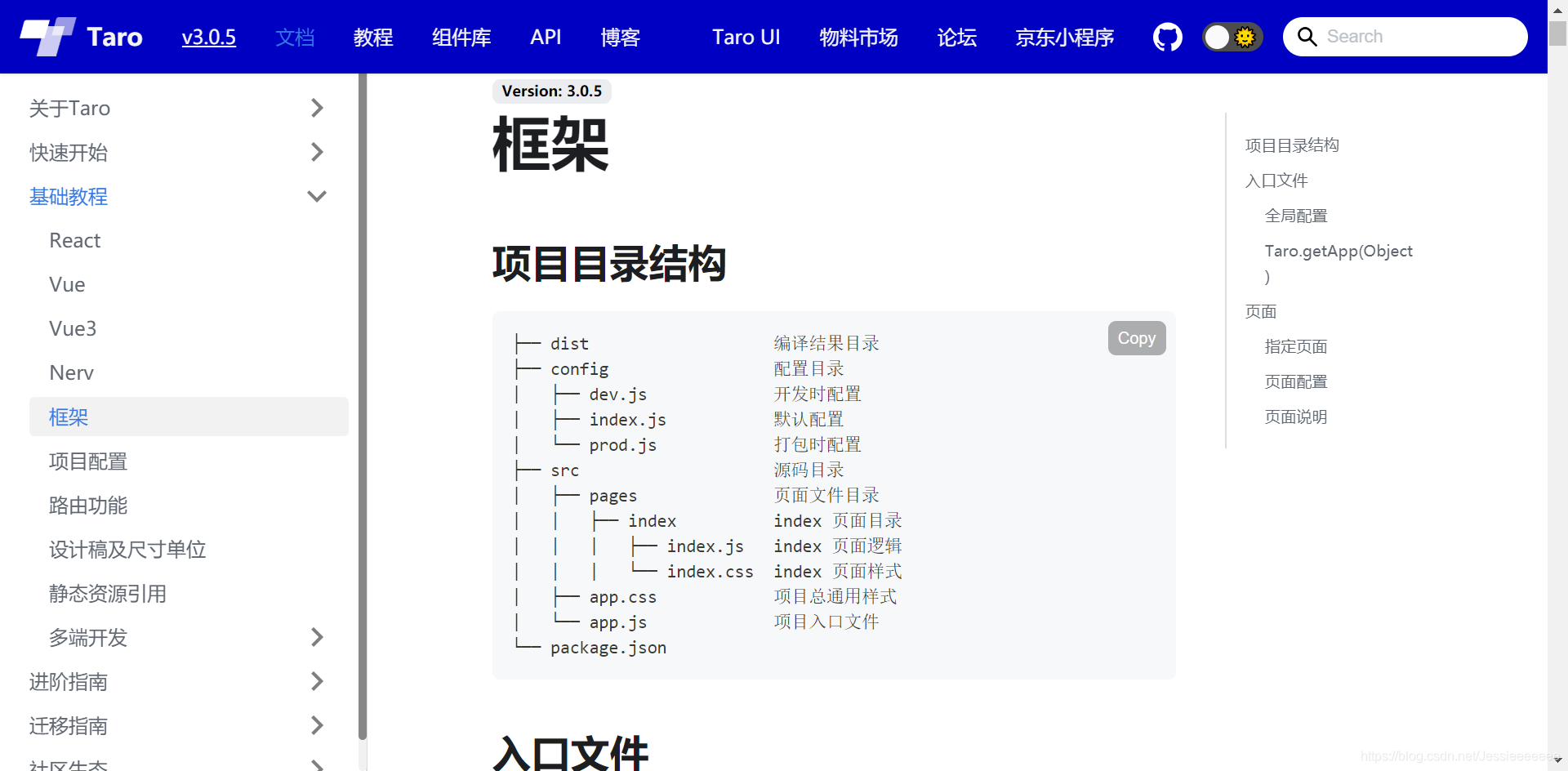Select 快速开始 in the sidebar
The width and height of the screenshot is (1568, 771).
(69, 152)
